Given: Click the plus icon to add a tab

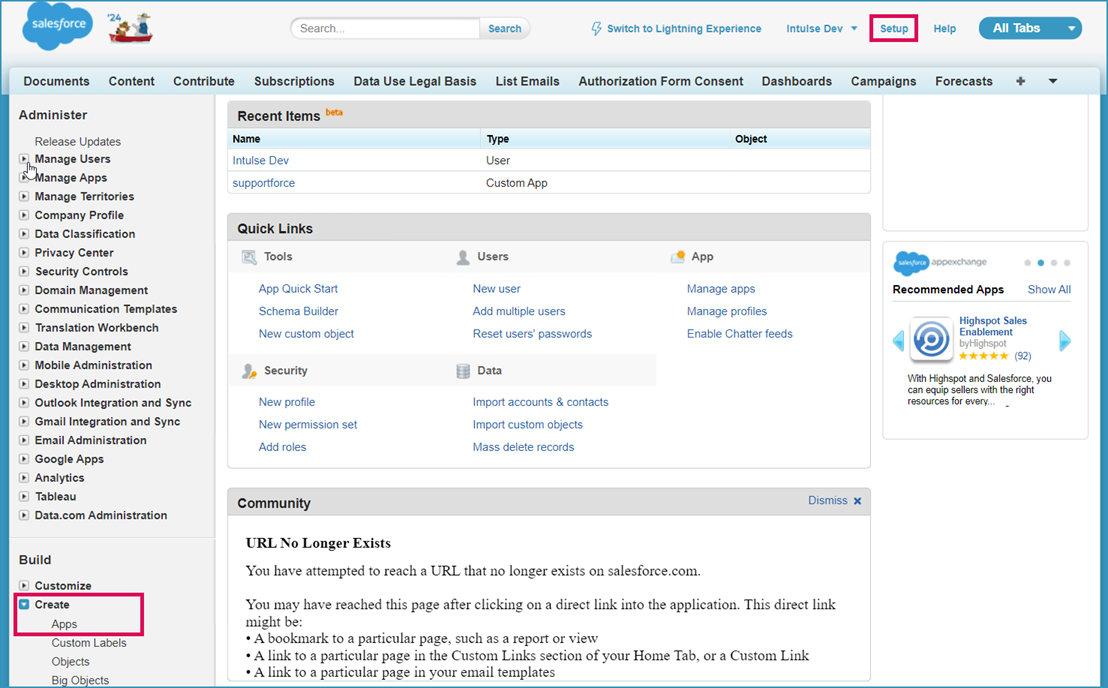Looking at the screenshot, I should (1020, 81).
